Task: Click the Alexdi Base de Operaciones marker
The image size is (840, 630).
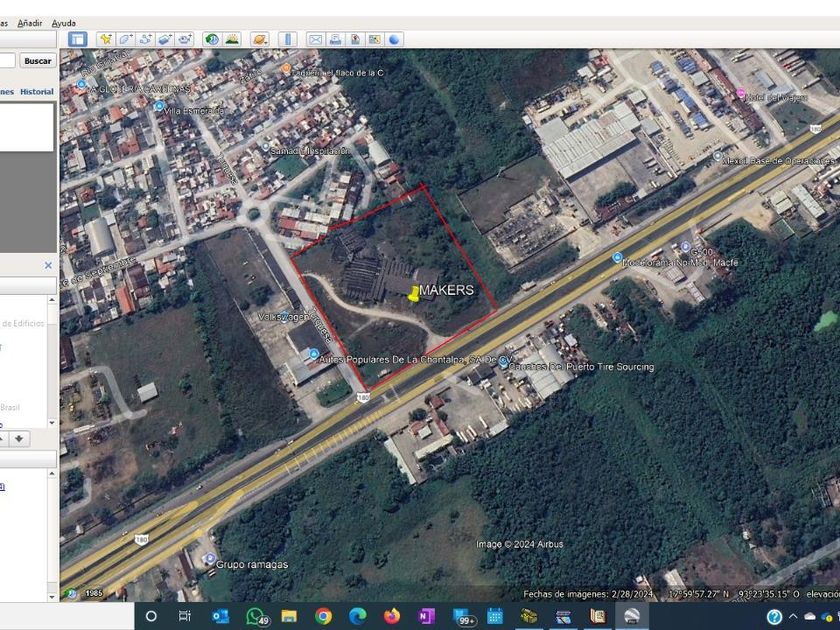Action: pyautogui.click(x=718, y=156)
